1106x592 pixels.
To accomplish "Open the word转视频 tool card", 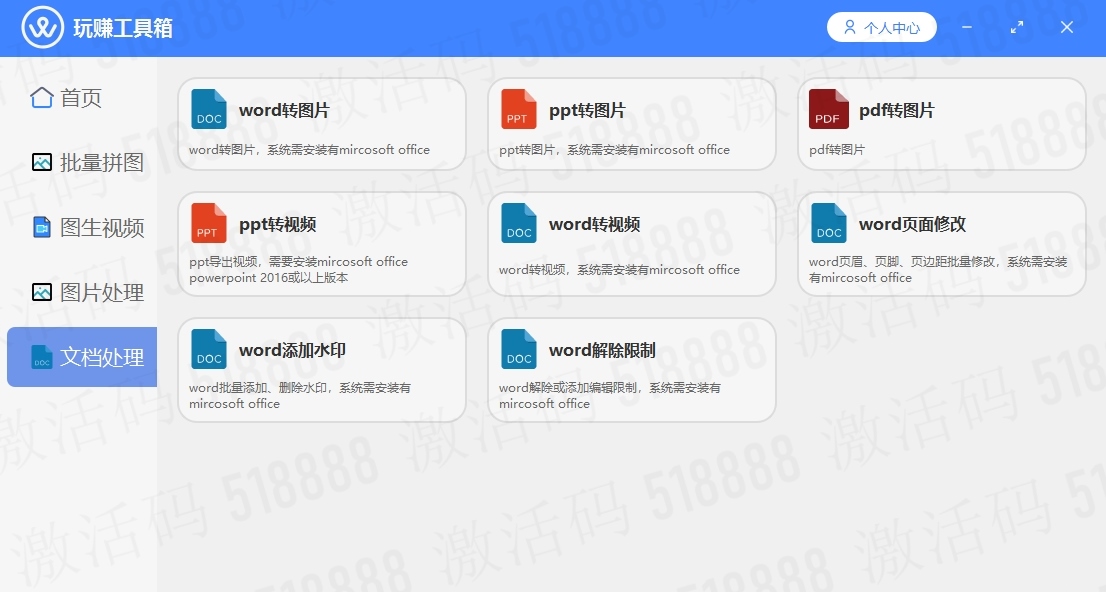I will [631, 244].
